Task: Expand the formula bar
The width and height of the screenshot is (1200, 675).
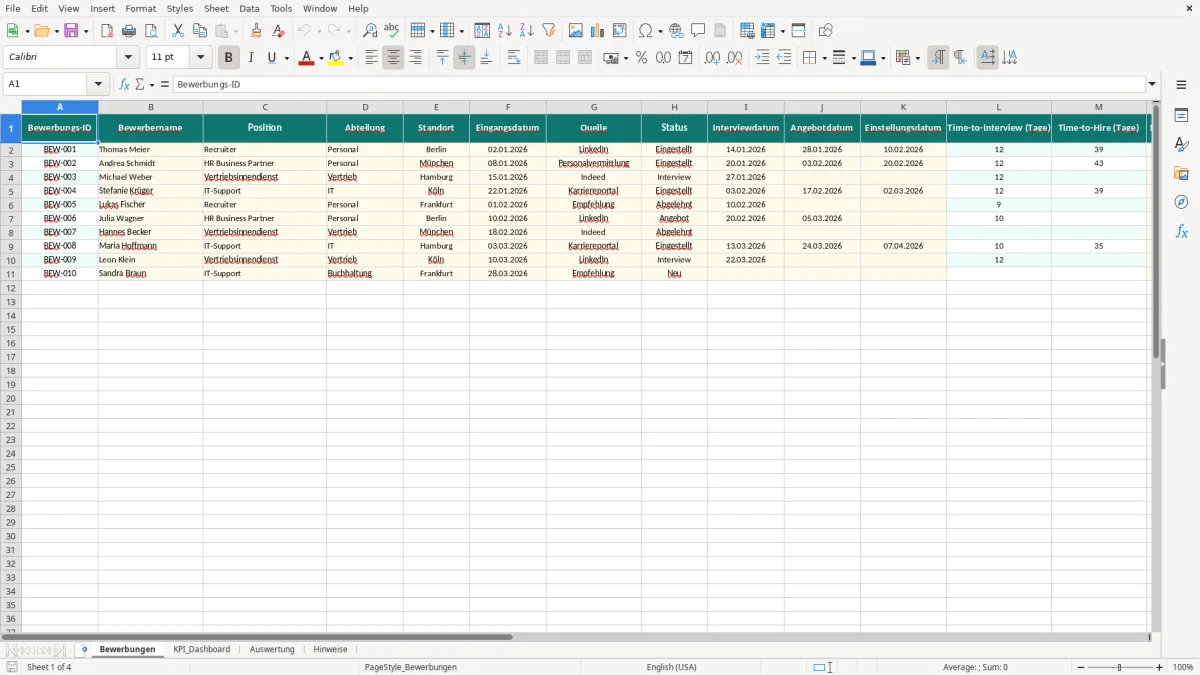Action: (x=1152, y=85)
